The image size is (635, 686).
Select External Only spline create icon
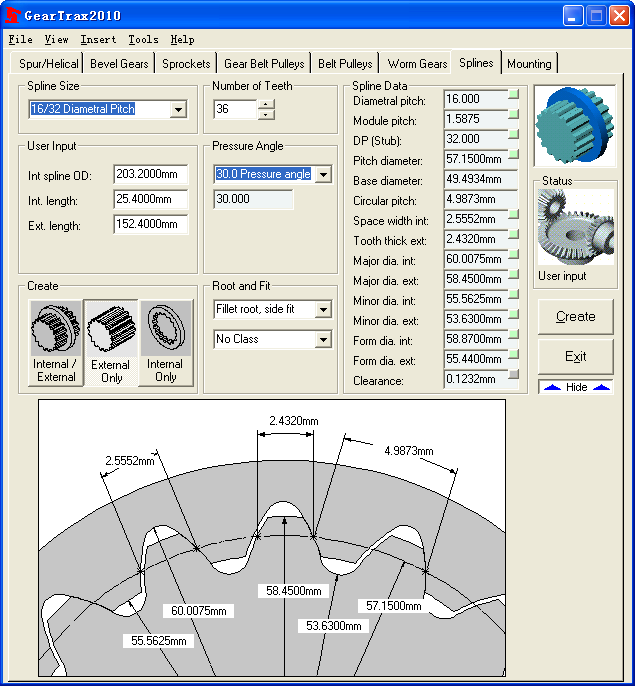111,343
